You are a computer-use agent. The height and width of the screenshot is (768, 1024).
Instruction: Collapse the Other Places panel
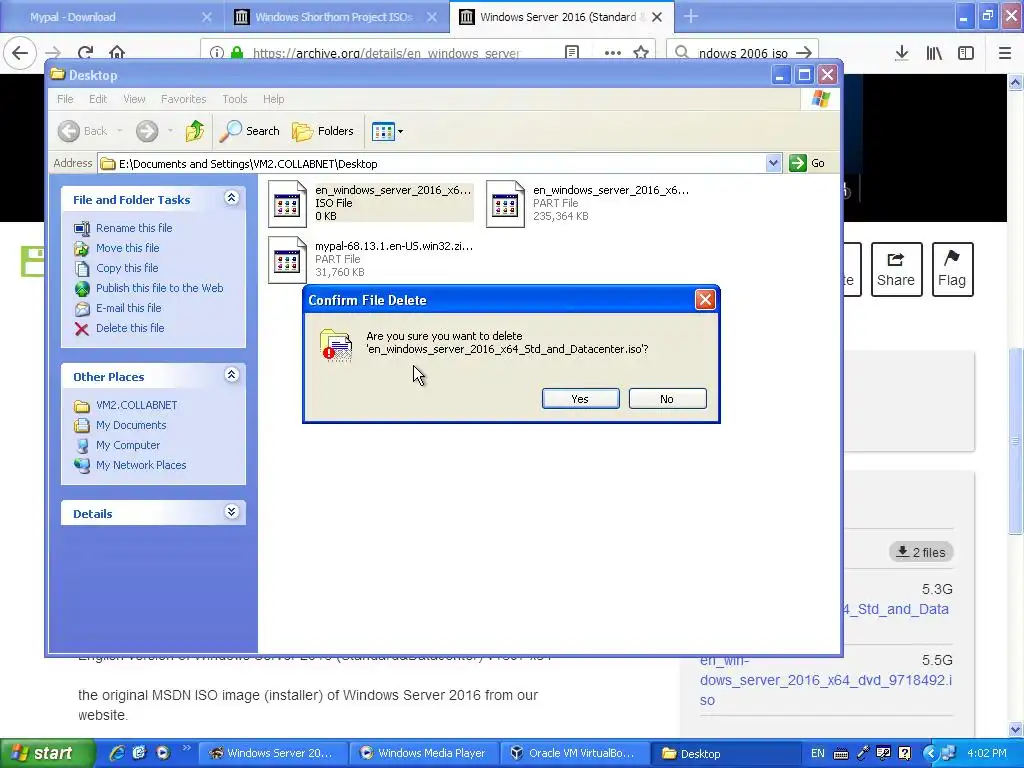tap(231, 375)
